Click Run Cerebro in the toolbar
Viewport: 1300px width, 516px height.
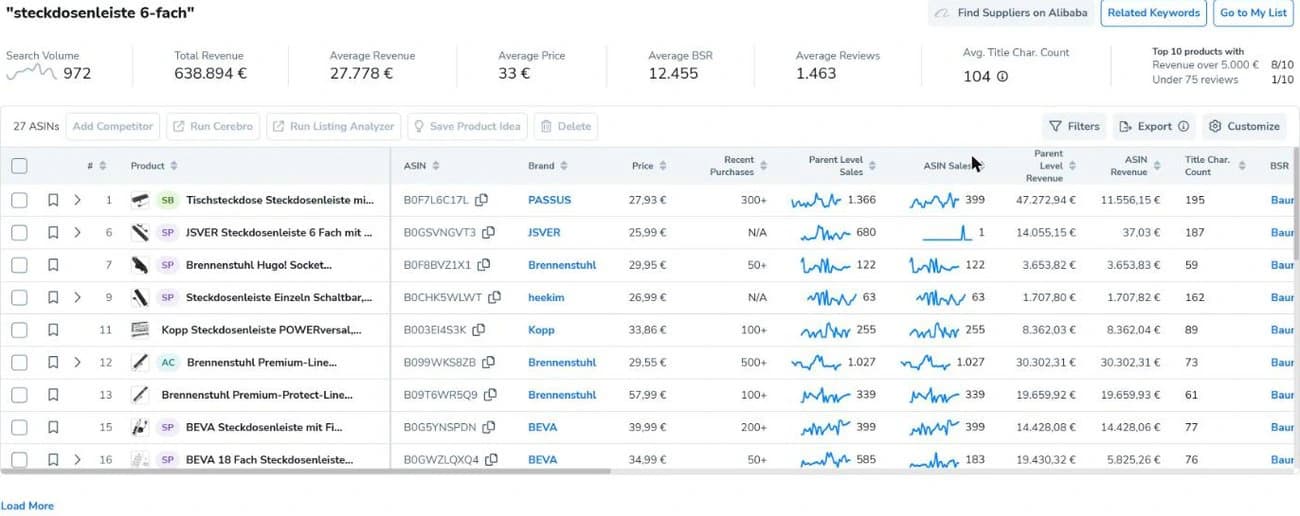coord(212,127)
